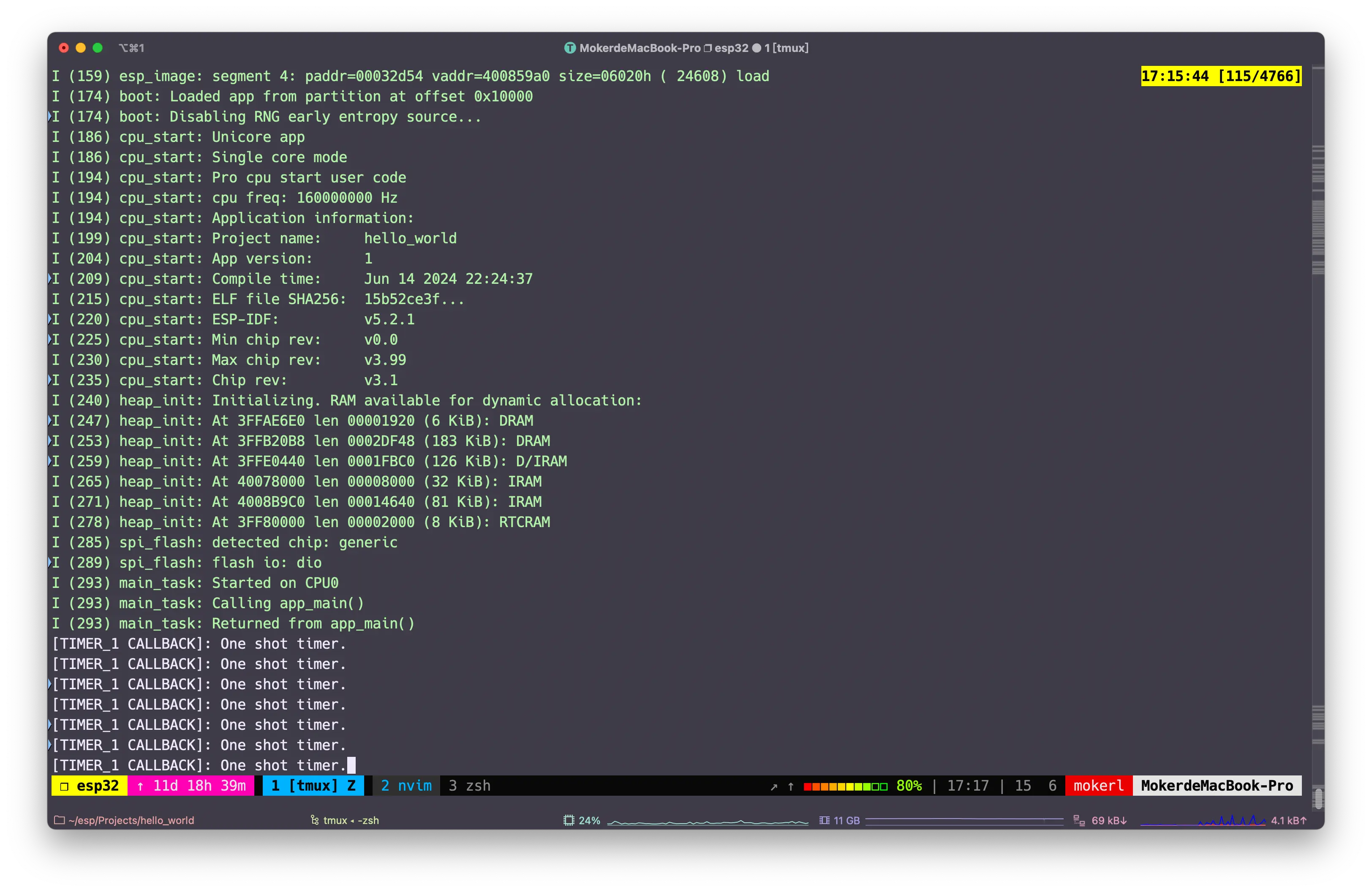1372x892 pixels.
Task: Click the 'MokerdeMacBook-Pro' hostname segment in the status bar
Action: [x=1217, y=786]
